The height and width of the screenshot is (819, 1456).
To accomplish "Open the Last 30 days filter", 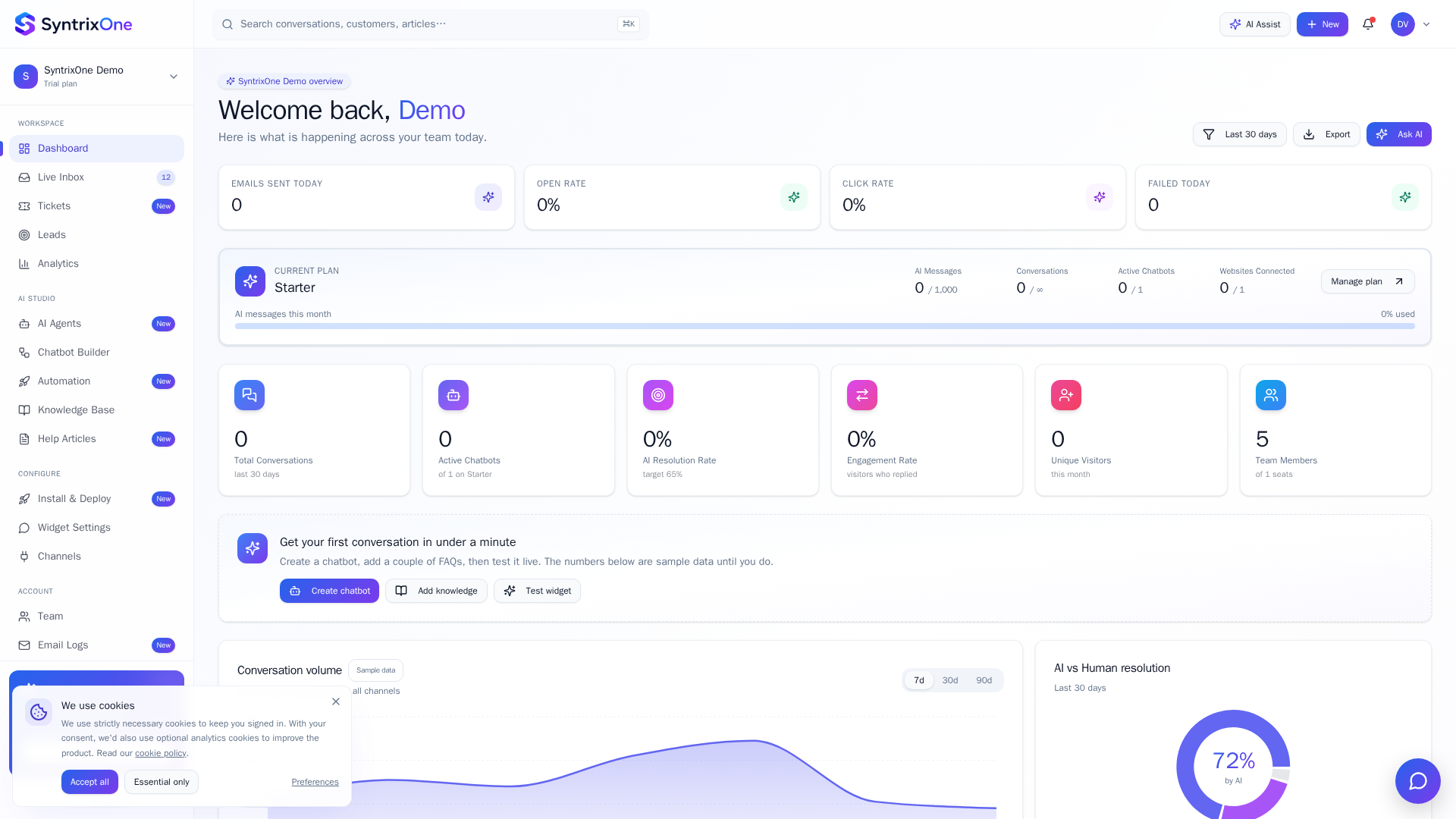I will pyautogui.click(x=1239, y=134).
